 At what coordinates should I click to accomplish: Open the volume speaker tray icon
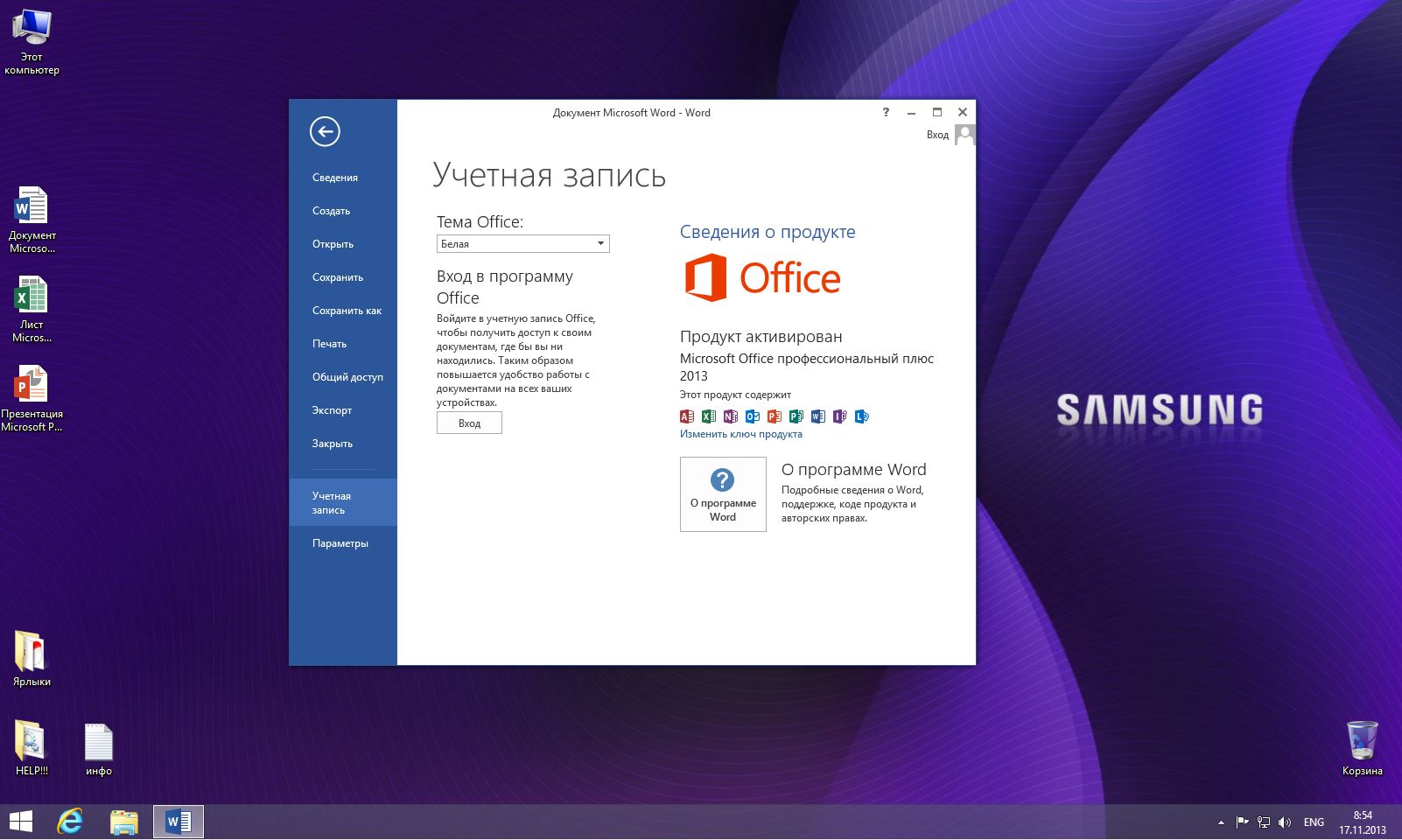pos(1285,822)
